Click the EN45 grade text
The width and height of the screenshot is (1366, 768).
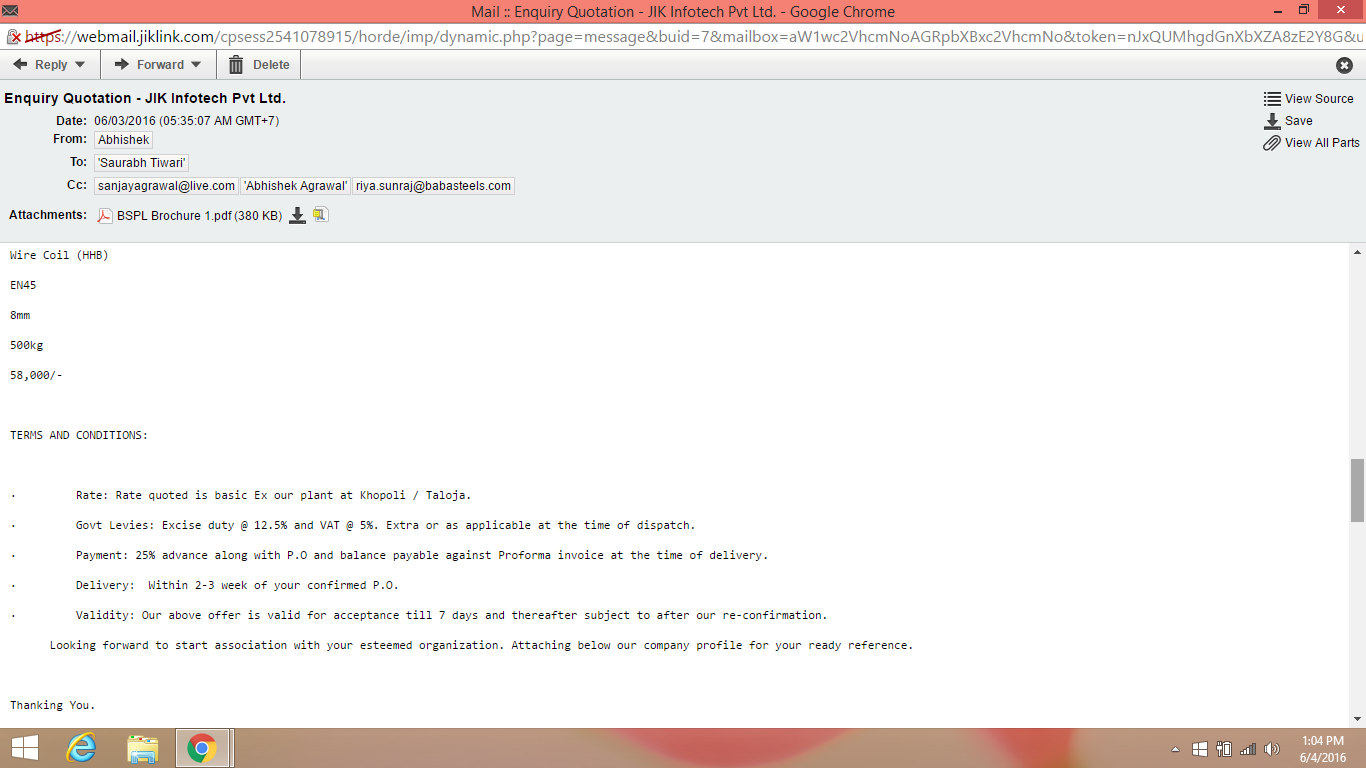coord(23,285)
